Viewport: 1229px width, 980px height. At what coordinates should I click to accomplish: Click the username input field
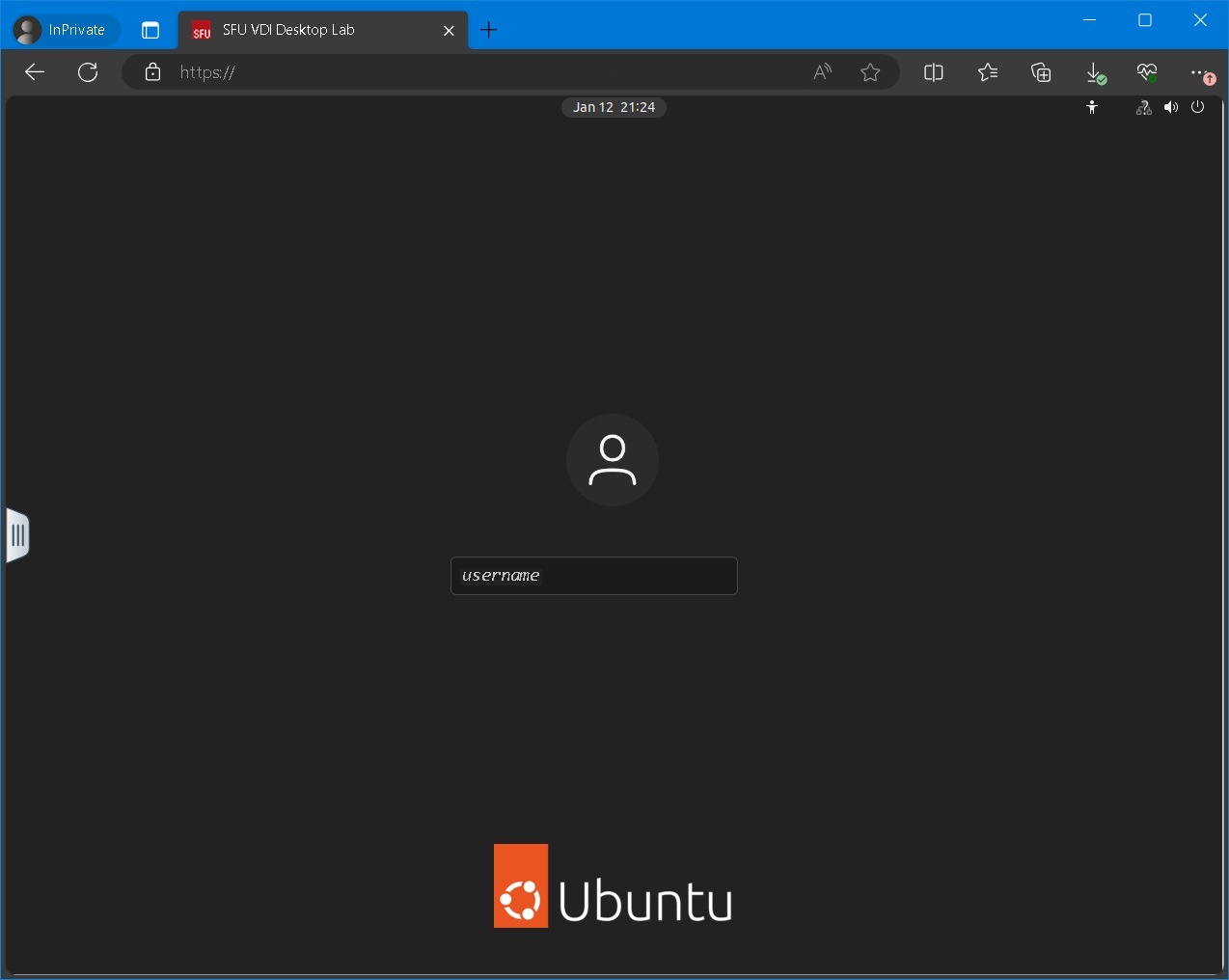[x=594, y=576]
